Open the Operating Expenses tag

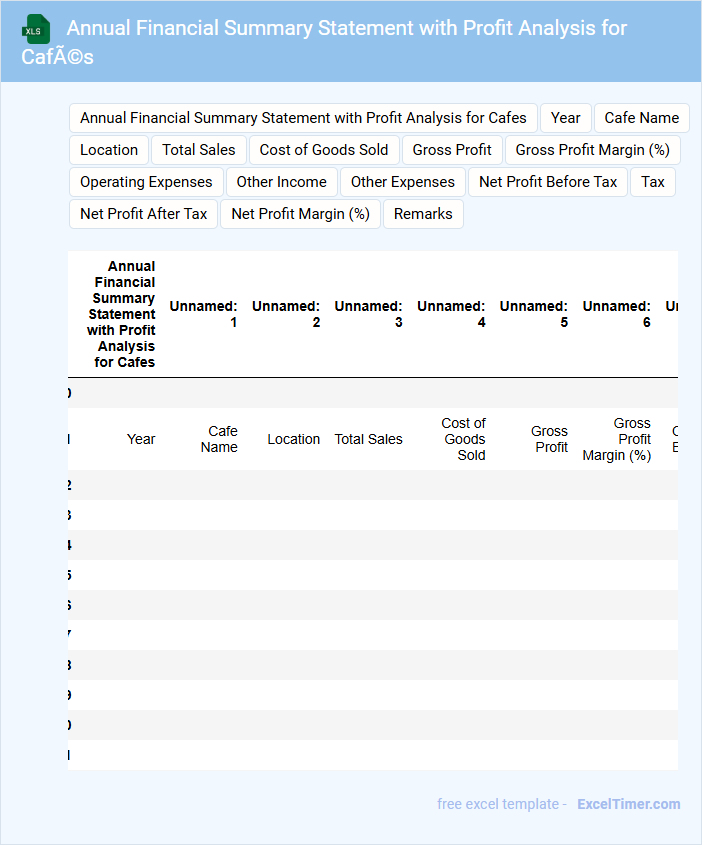click(146, 182)
